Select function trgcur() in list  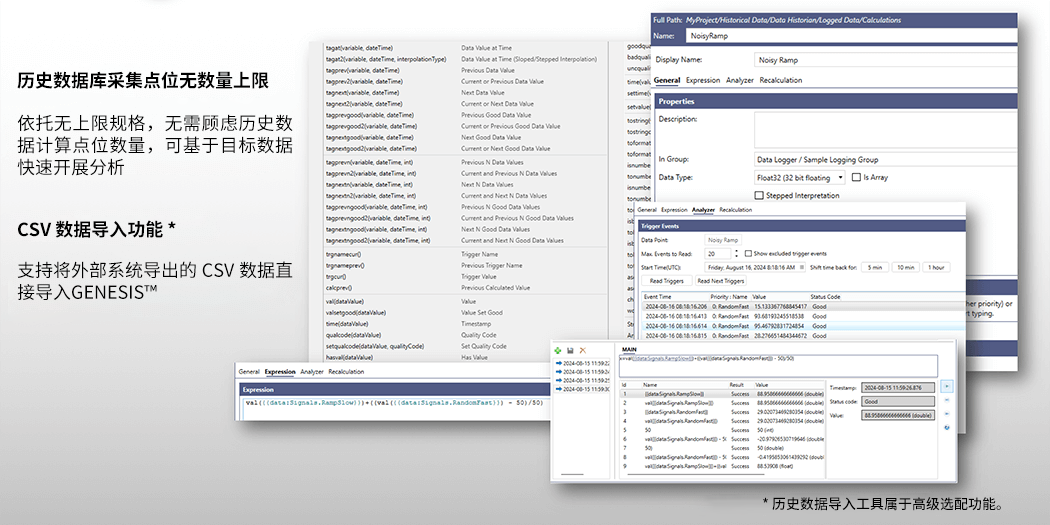336,277
